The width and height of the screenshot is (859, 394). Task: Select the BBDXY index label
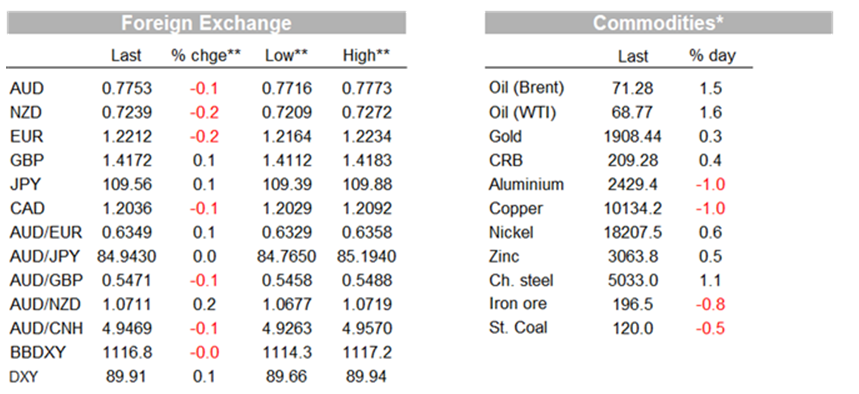tap(38, 352)
